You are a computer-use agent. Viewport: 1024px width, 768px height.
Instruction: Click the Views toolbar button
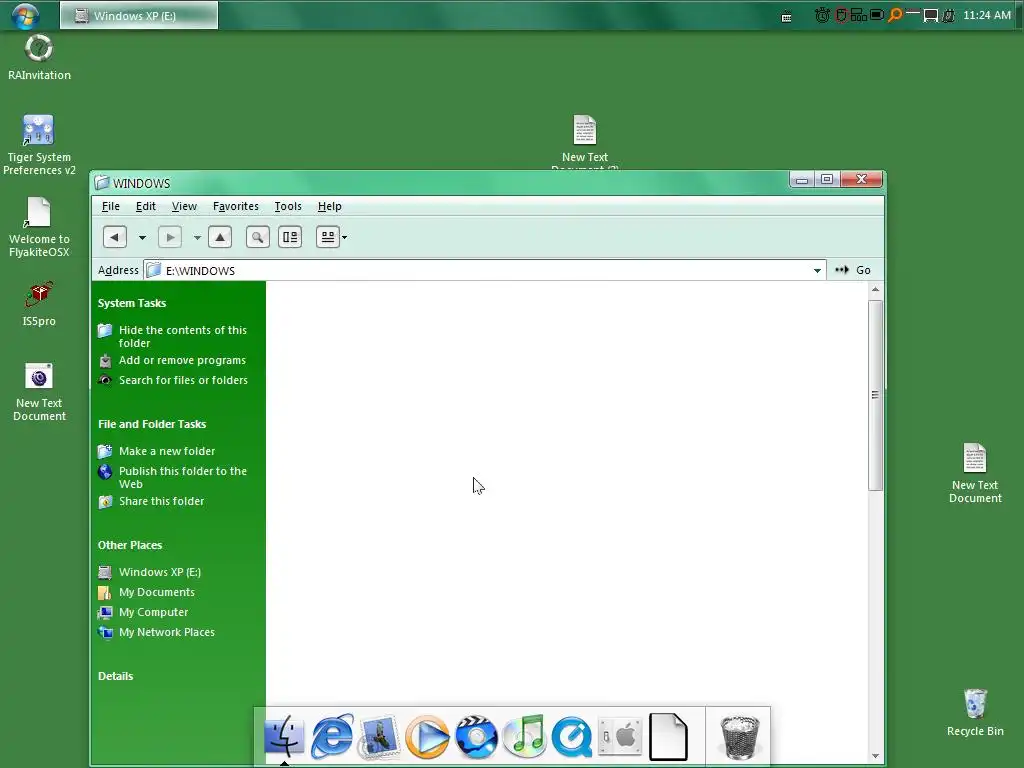pyautogui.click(x=328, y=237)
